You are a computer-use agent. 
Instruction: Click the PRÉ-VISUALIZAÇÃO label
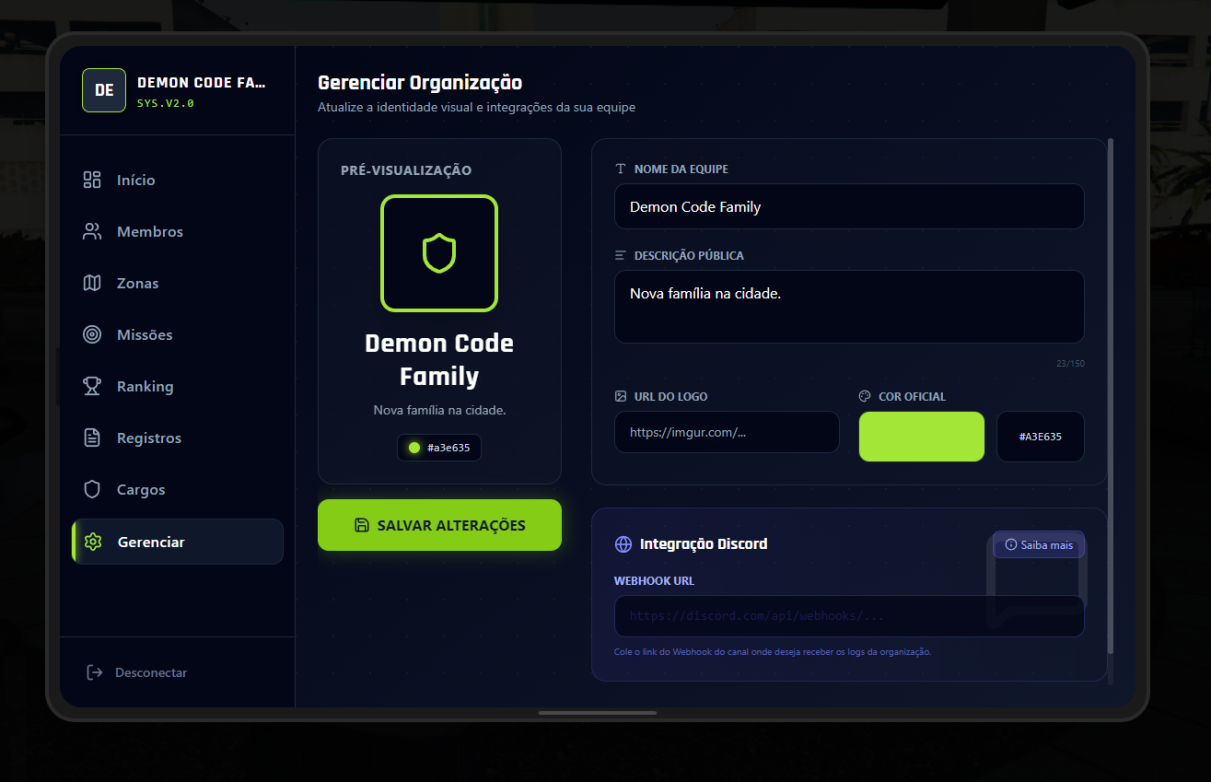(x=406, y=171)
